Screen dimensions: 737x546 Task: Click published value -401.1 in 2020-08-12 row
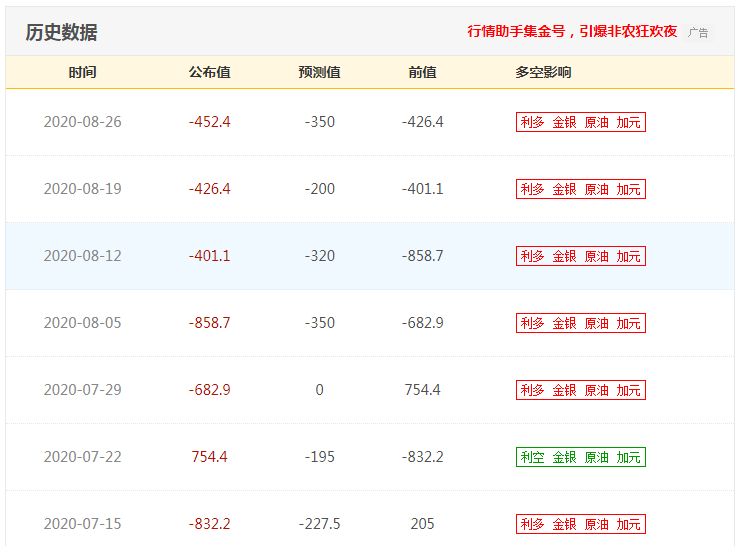pyautogui.click(x=210, y=256)
